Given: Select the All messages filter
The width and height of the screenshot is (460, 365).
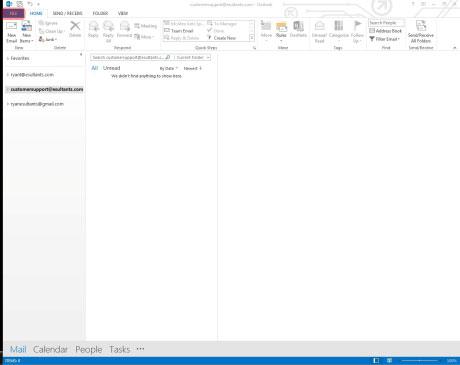Looking at the screenshot, I should pyautogui.click(x=95, y=68).
